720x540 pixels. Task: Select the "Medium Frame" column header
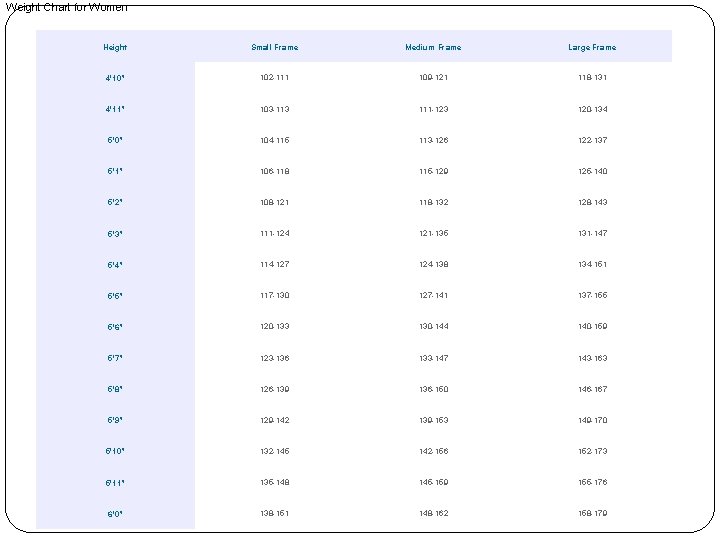[433, 47]
